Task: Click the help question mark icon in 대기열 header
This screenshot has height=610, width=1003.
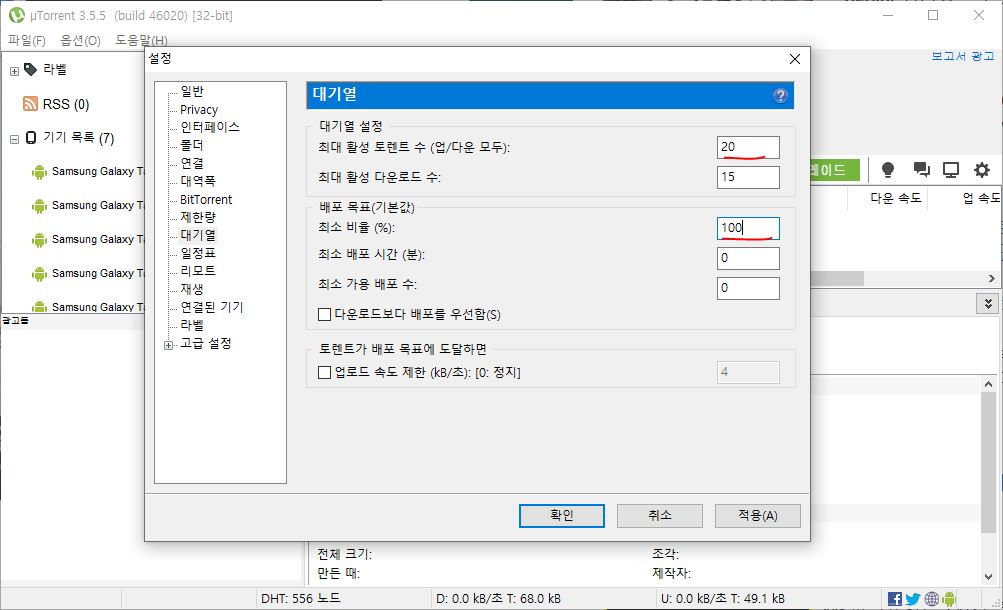Action: click(x=780, y=96)
